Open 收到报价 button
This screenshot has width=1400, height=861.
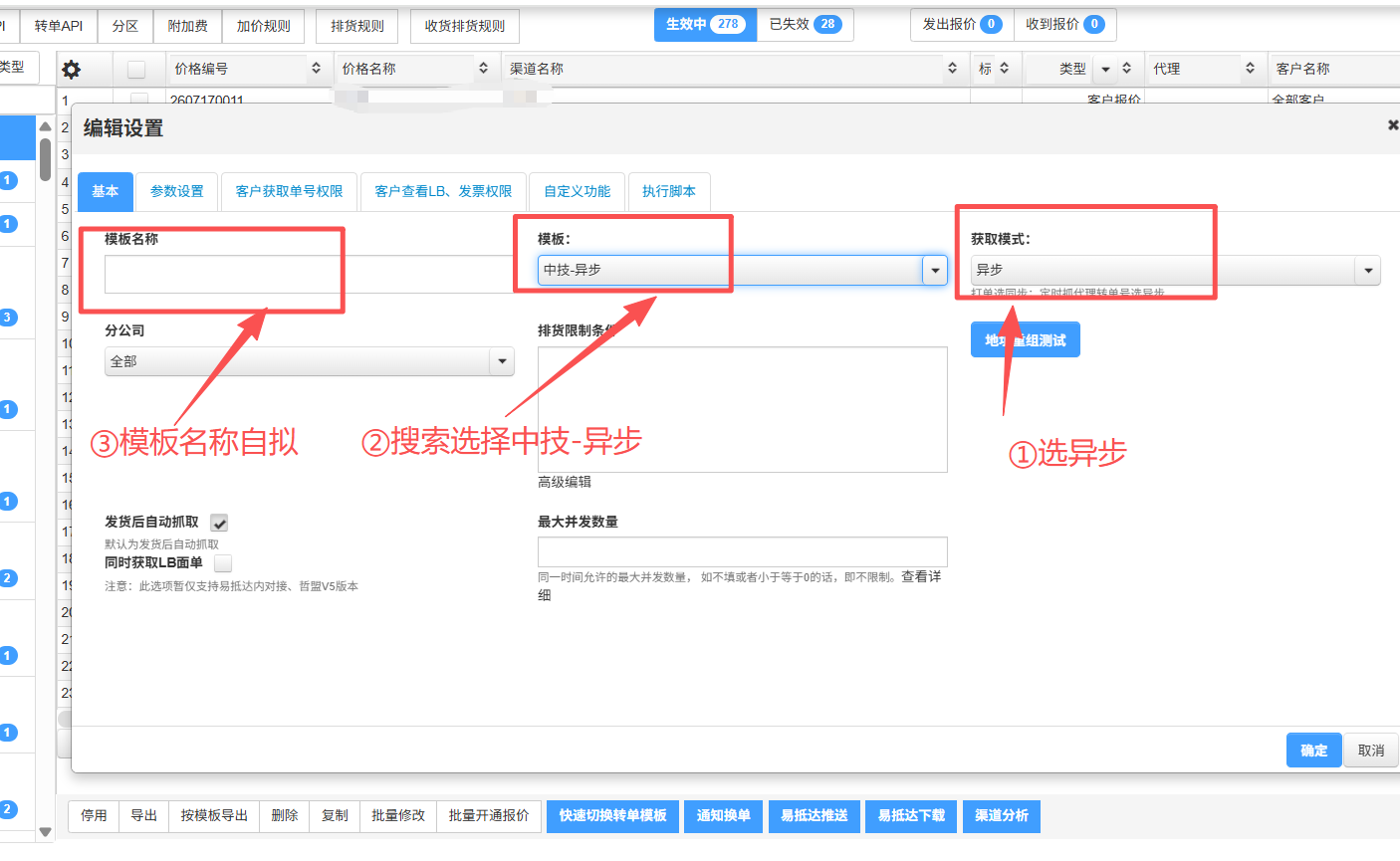click(x=1065, y=25)
